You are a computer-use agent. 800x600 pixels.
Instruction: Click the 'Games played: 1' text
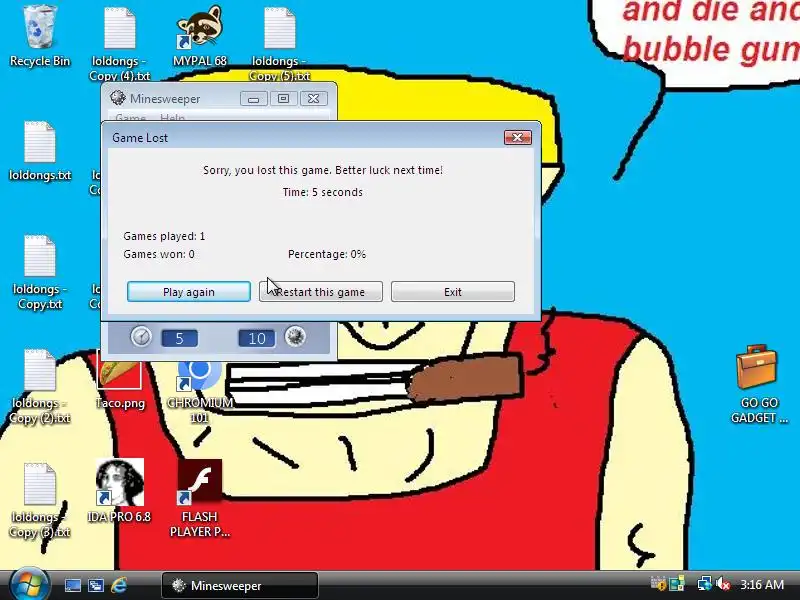(x=164, y=236)
